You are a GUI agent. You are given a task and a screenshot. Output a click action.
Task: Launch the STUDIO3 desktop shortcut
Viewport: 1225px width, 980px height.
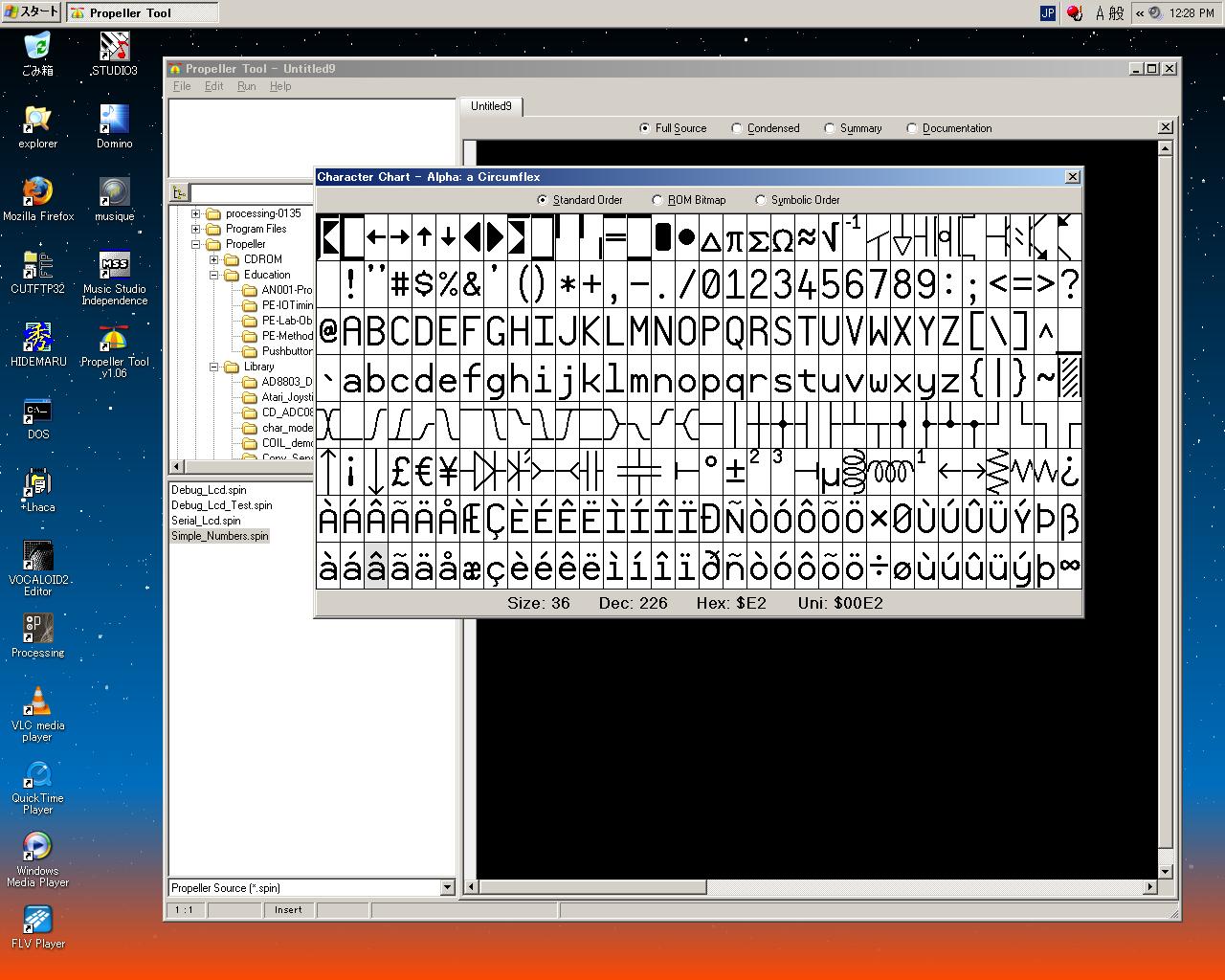click(x=114, y=54)
